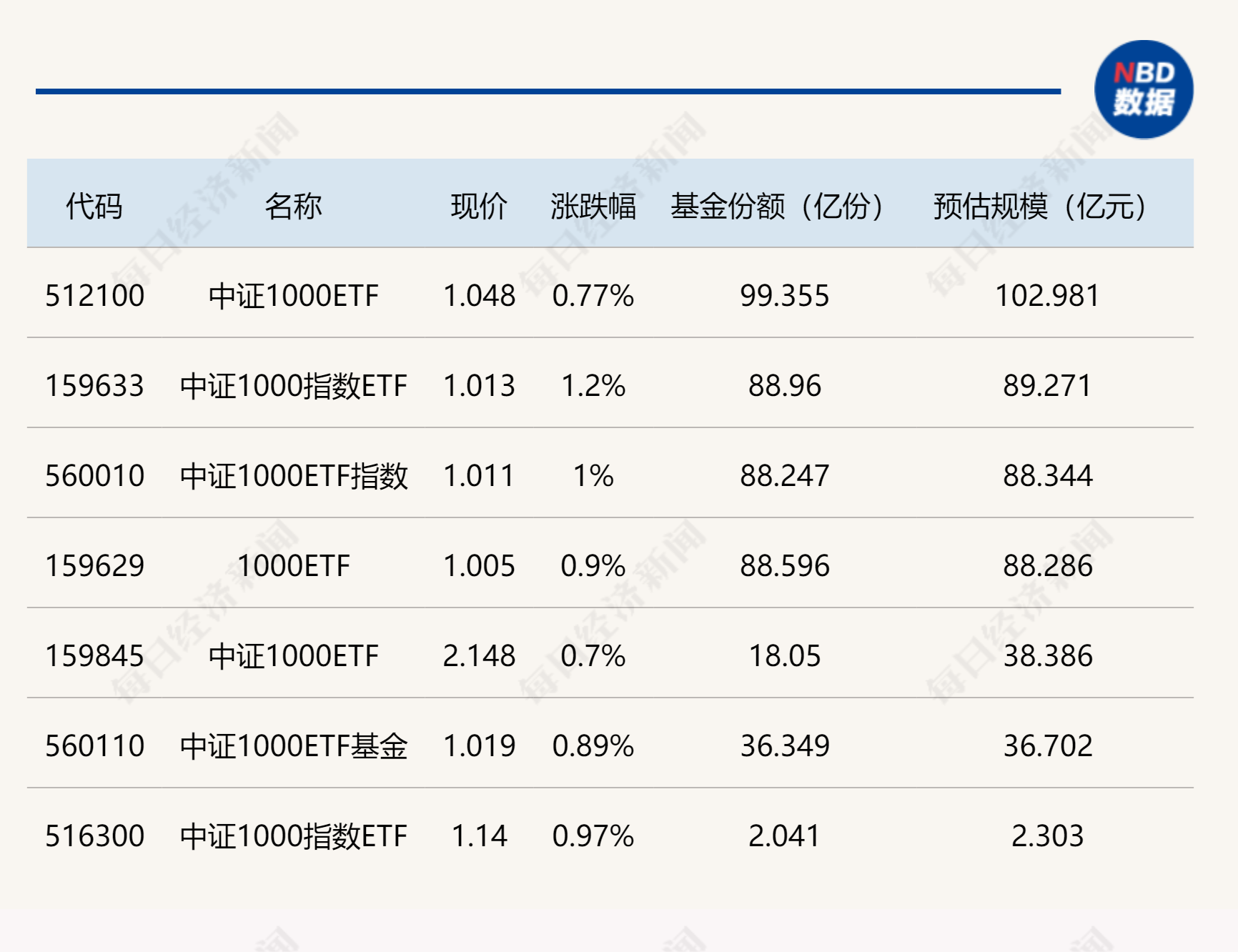Screen dimensions: 1238x952
Task: Click 中证1000ETF指数 fund name
Action: pos(295,475)
